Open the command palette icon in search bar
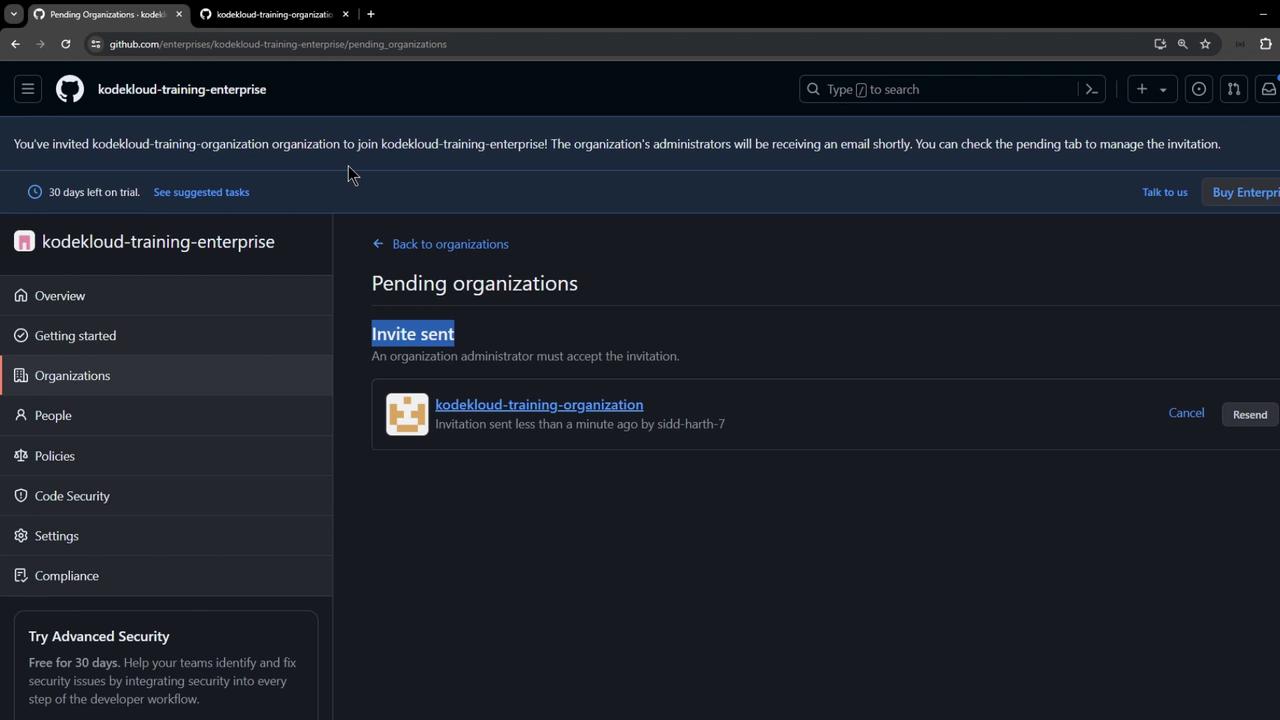The width and height of the screenshot is (1280, 720). (x=1092, y=89)
